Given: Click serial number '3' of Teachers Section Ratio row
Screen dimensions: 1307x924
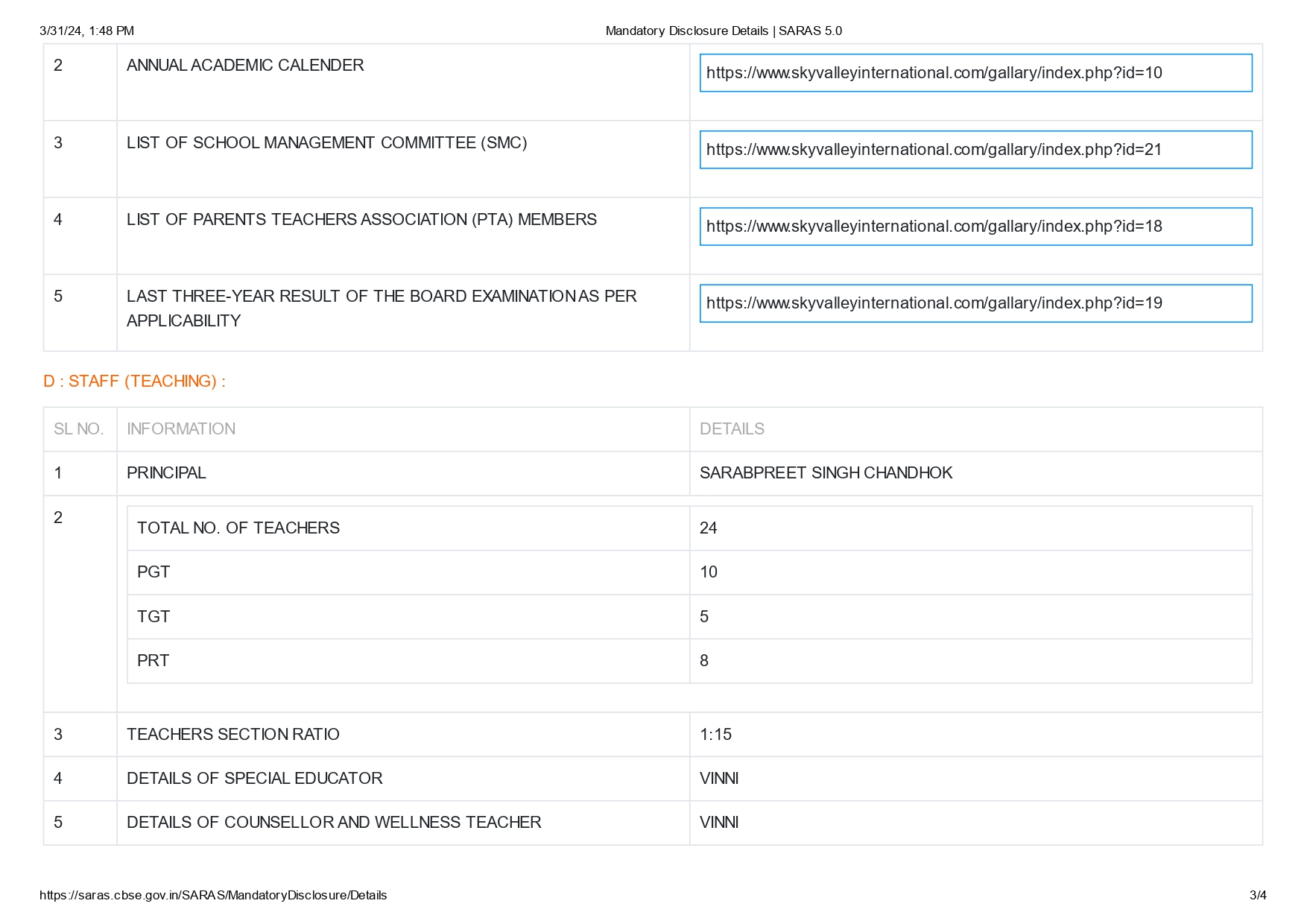Looking at the screenshot, I should coord(58,735).
